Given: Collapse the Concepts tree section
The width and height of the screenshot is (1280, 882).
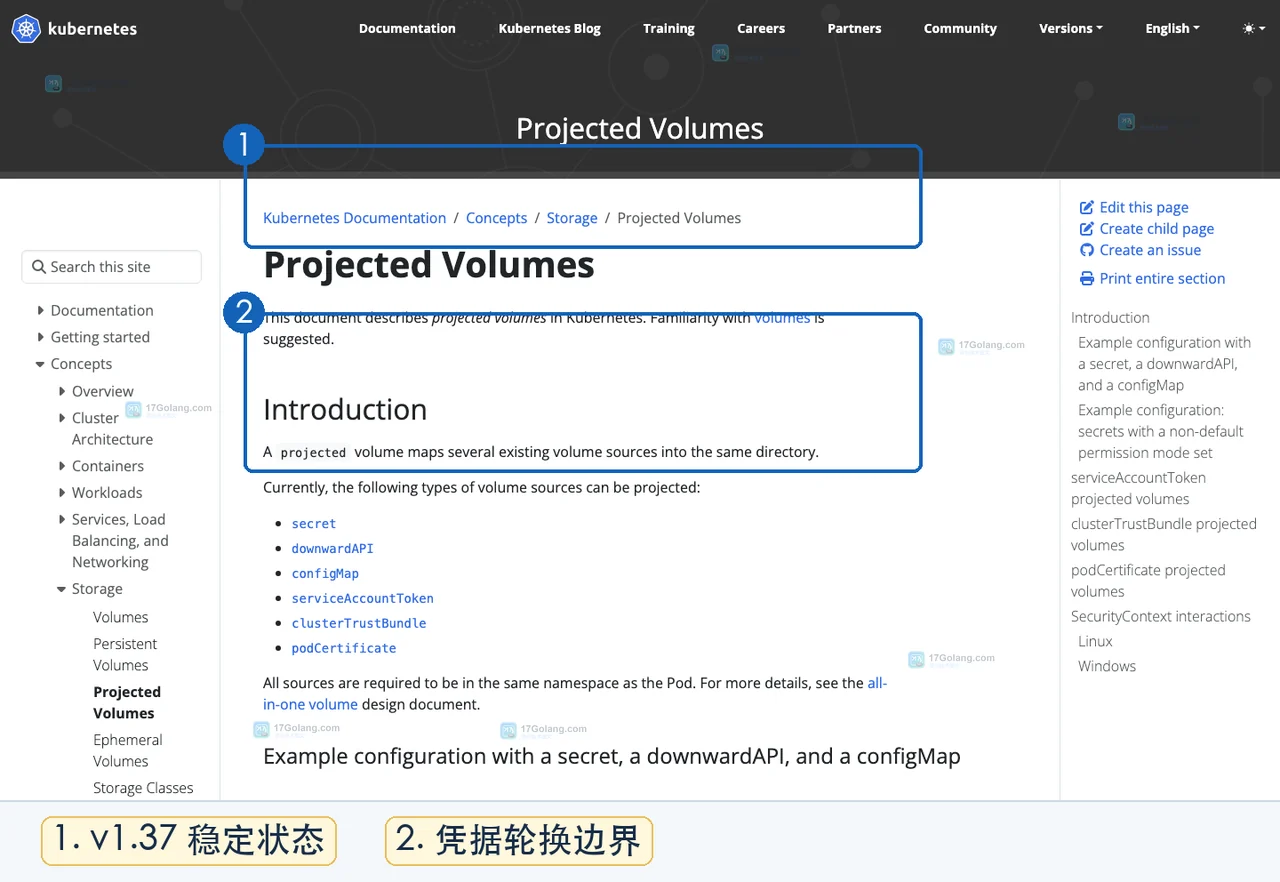Looking at the screenshot, I should (x=40, y=364).
